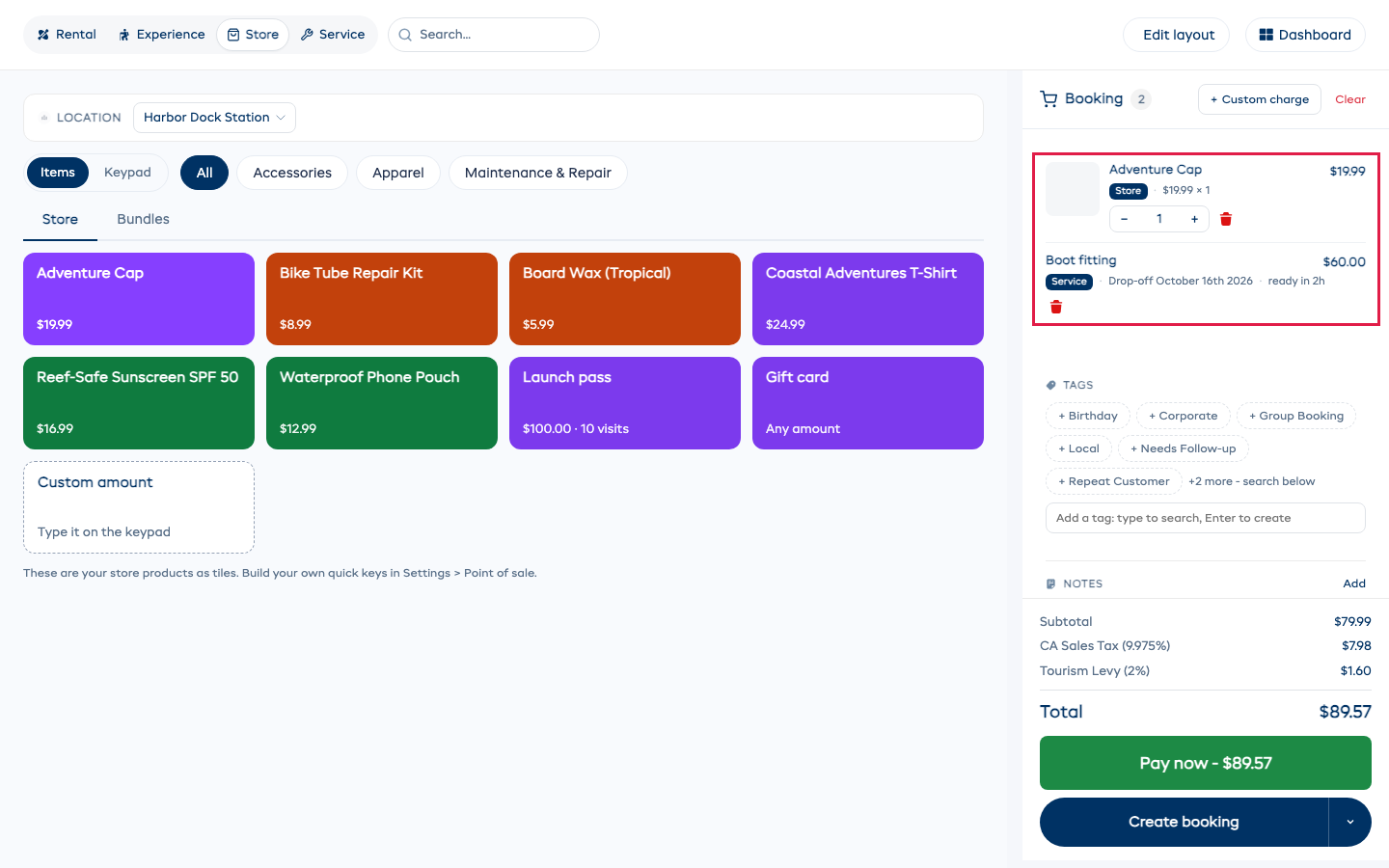The width and height of the screenshot is (1389, 868).
Task: Switch to the Experience tab
Action: (x=161, y=35)
